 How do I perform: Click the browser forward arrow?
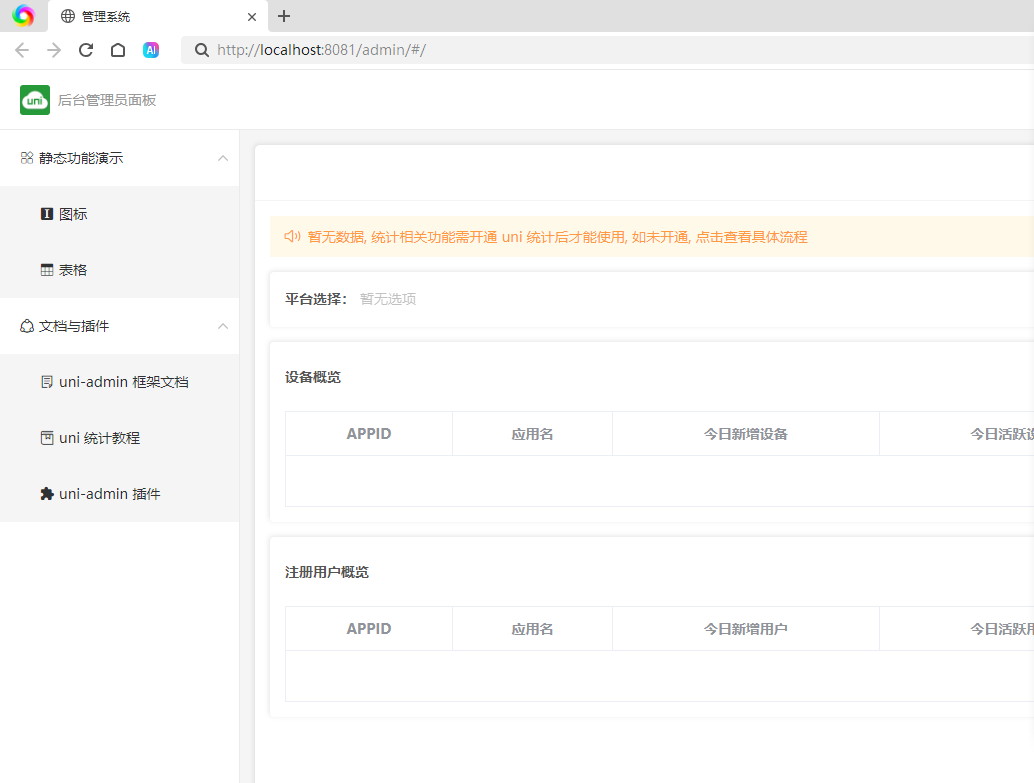pos(54,50)
